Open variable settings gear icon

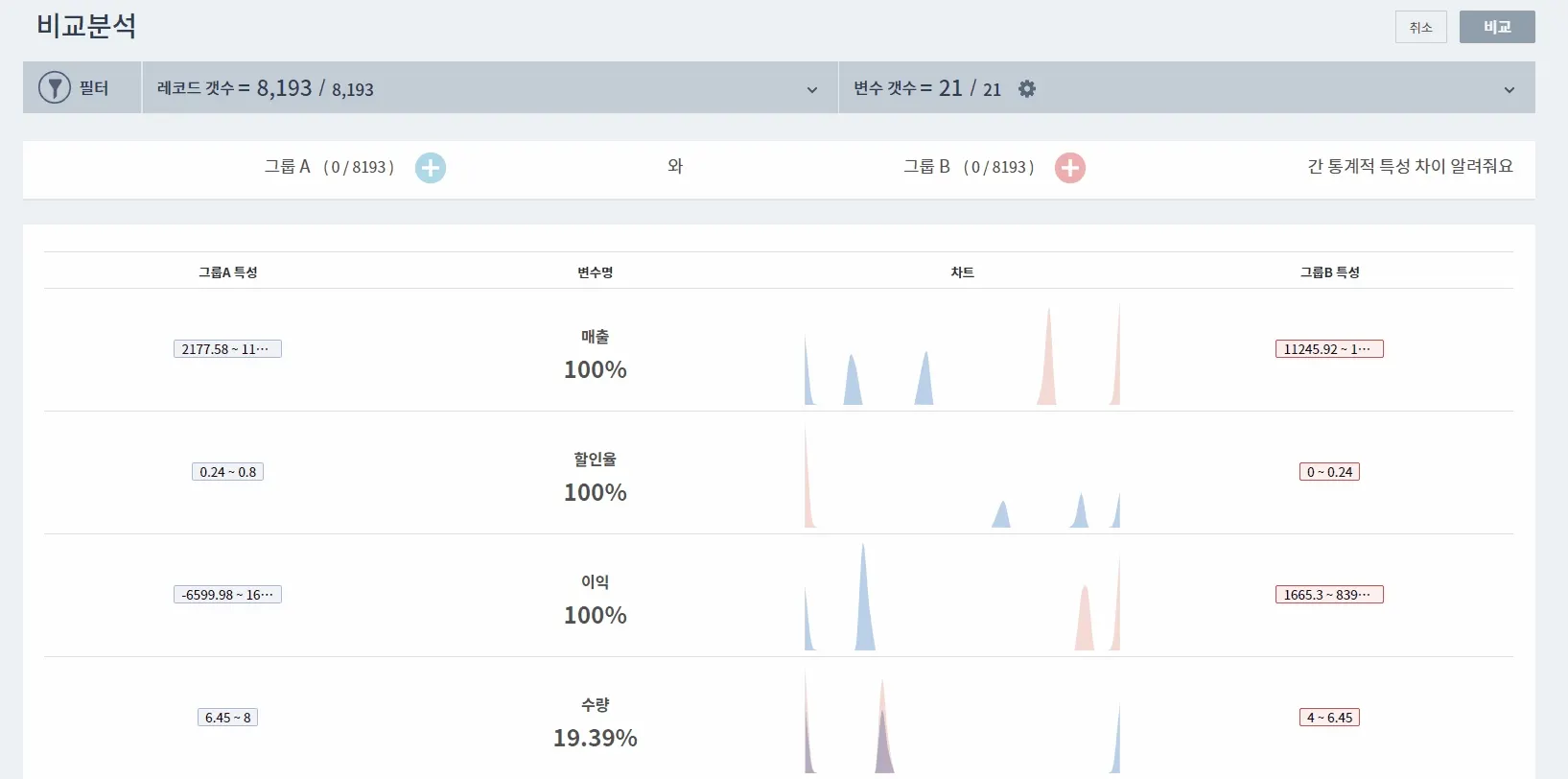pos(1027,89)
